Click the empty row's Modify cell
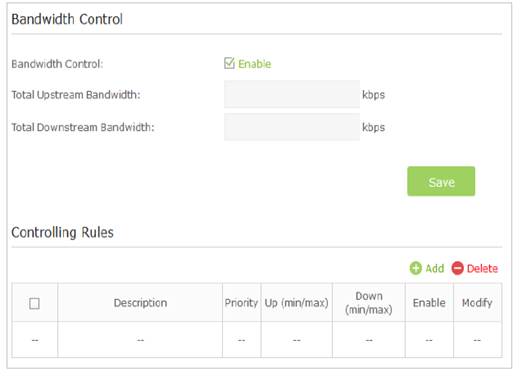The image size is (522, 376). tap(477, 340)
